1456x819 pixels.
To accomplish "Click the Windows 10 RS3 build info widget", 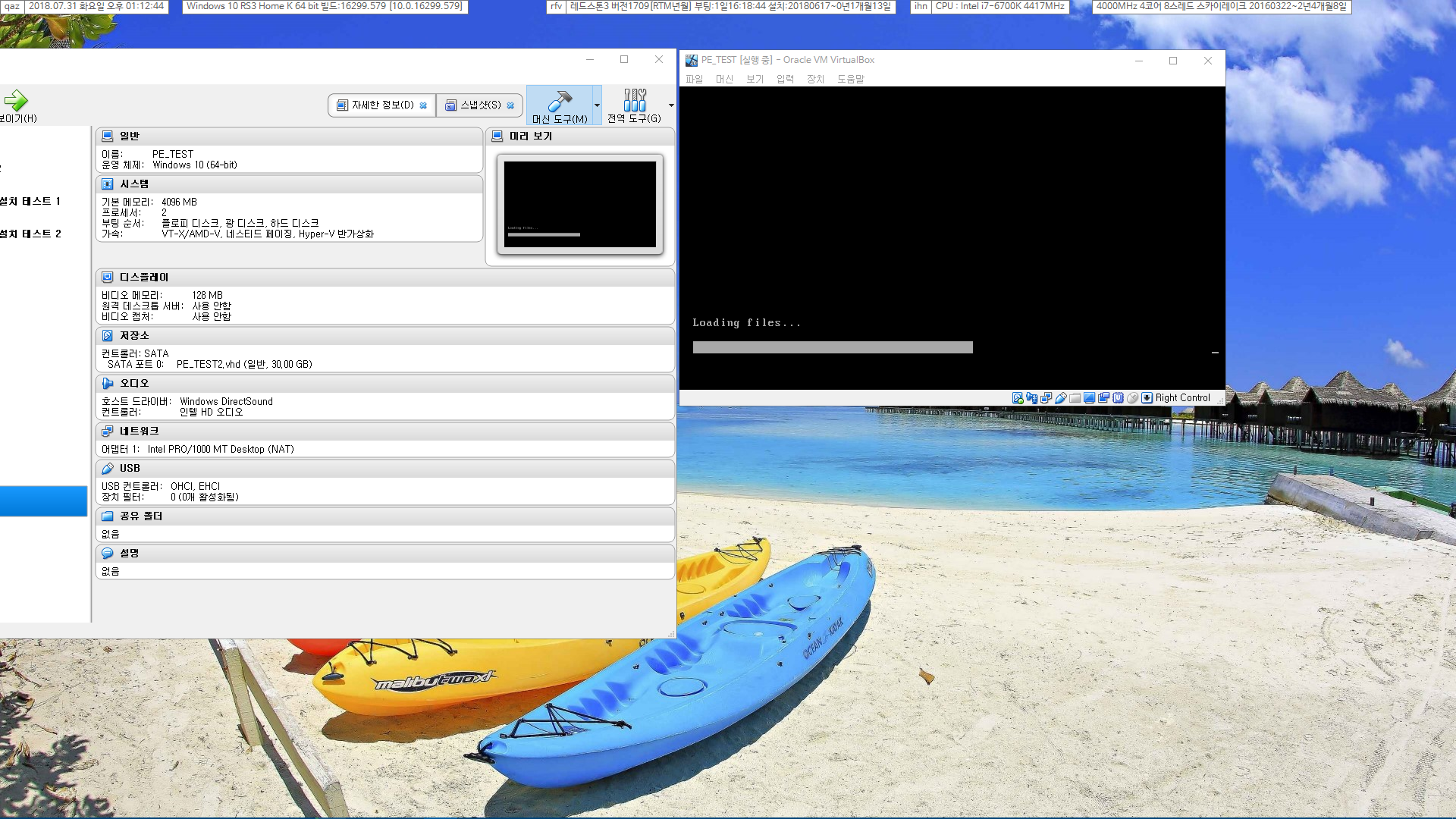I will tap(325, 6).
